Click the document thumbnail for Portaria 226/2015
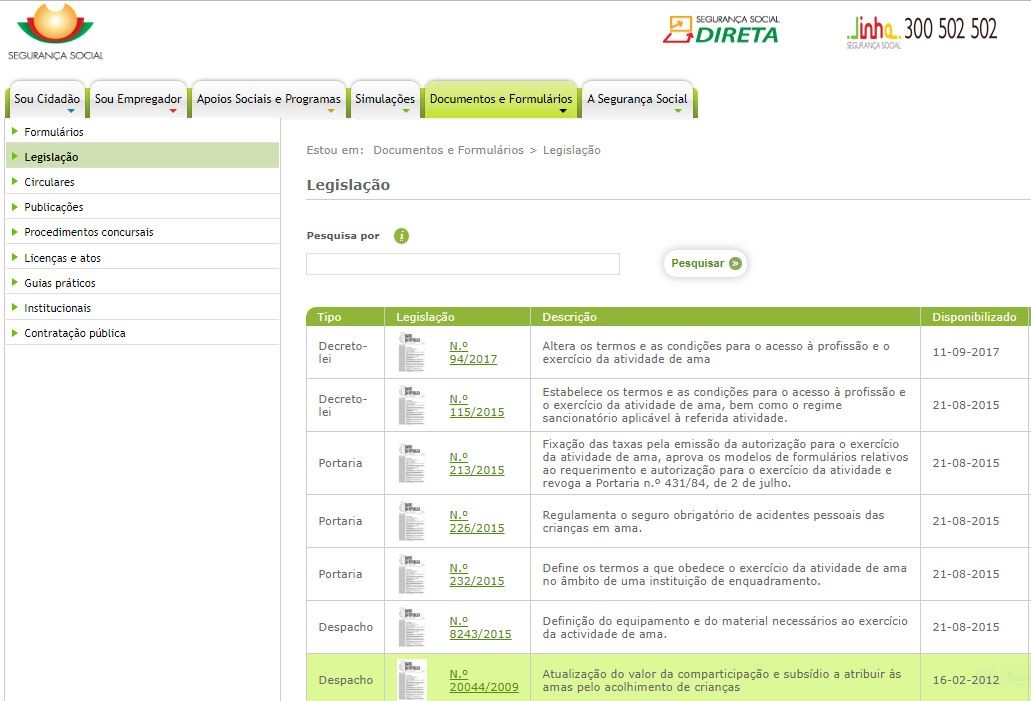1031x701 pixels. pyautogui.click(x=411, y=521)
